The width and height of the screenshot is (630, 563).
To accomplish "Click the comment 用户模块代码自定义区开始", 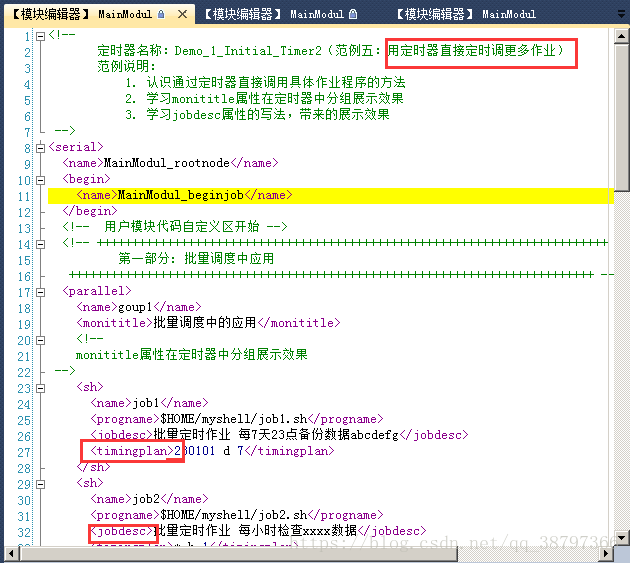I will click(x=182, y=227).
